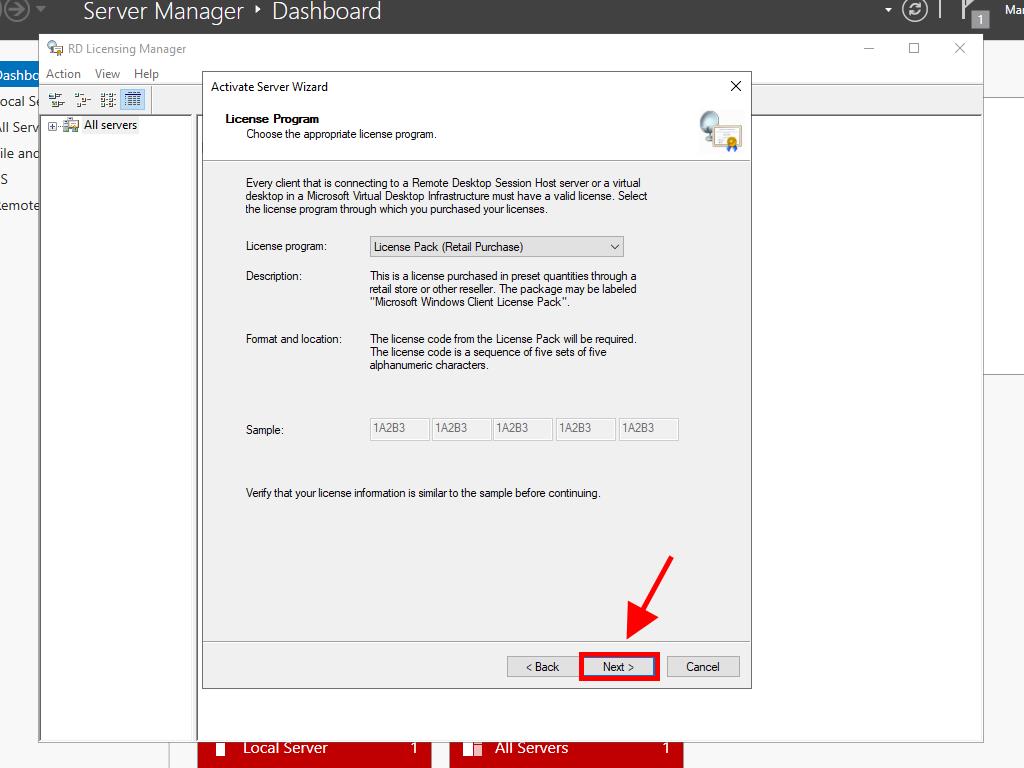Click the All Servers tile icon
This screenshot has height=768, width=1024.
472,749
